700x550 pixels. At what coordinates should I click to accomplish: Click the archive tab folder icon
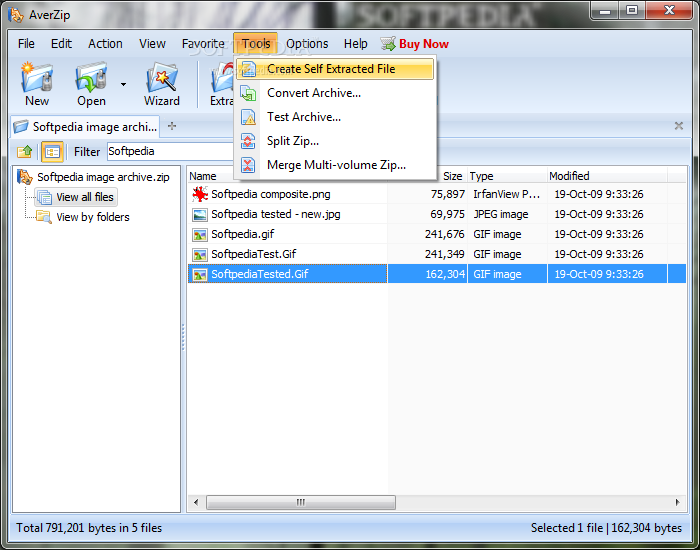click(x=21, y=127)
